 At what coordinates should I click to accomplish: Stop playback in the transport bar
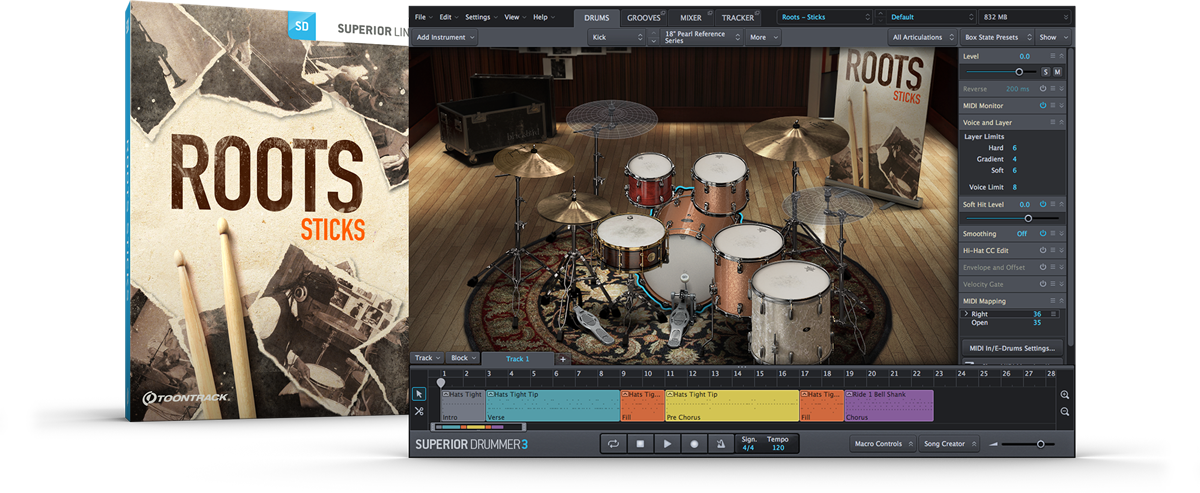(x=640, y=444)
